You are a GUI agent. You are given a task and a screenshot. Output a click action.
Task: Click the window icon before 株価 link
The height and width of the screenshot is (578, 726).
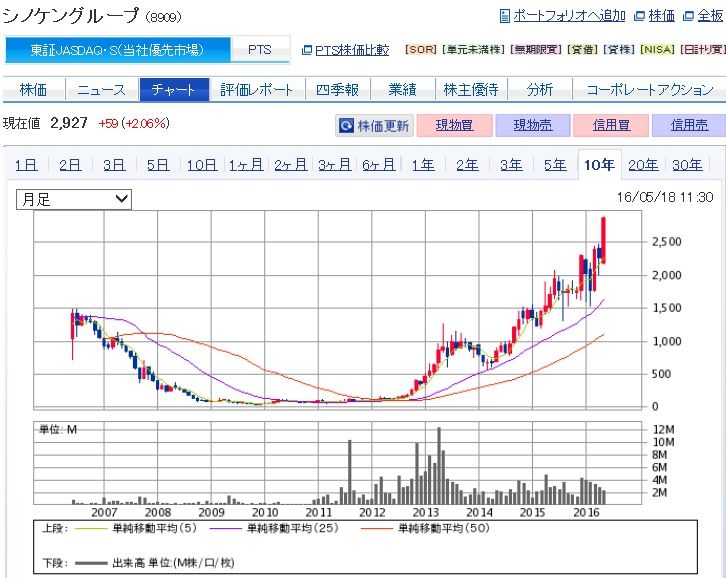coord(639,16)
